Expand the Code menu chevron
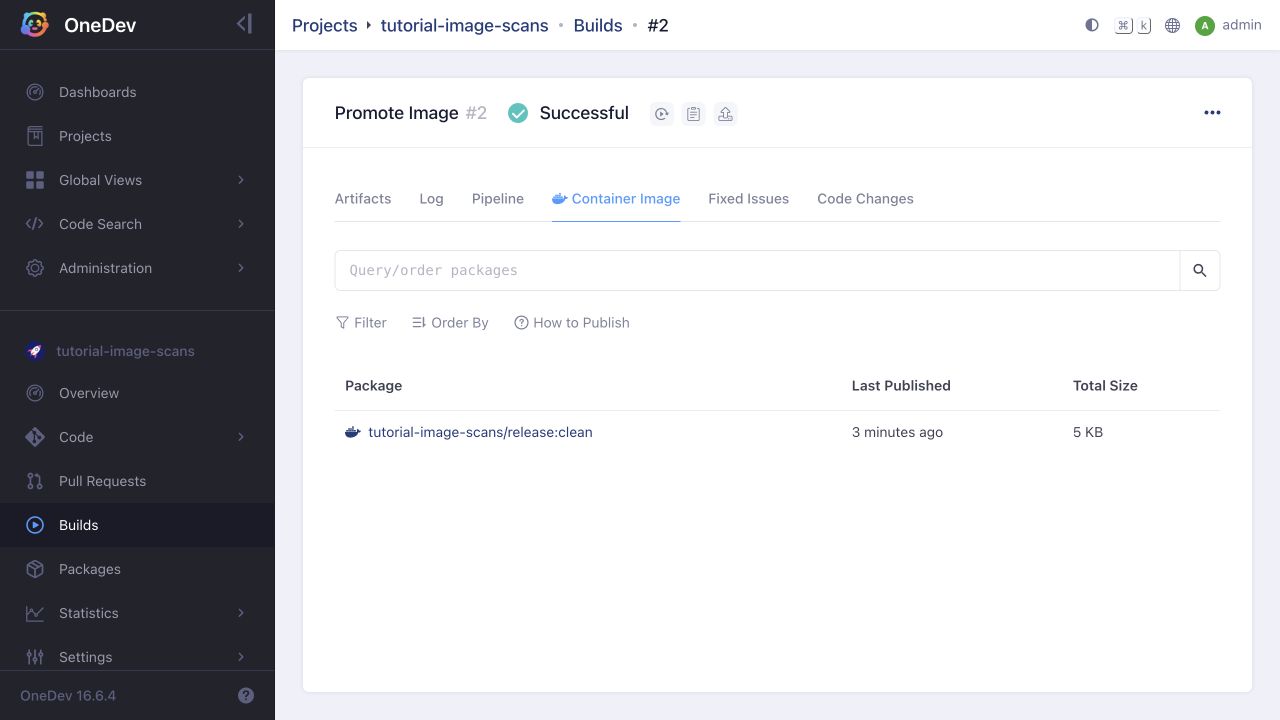This screenshot has height=720, width=1280. pos(241,437)
